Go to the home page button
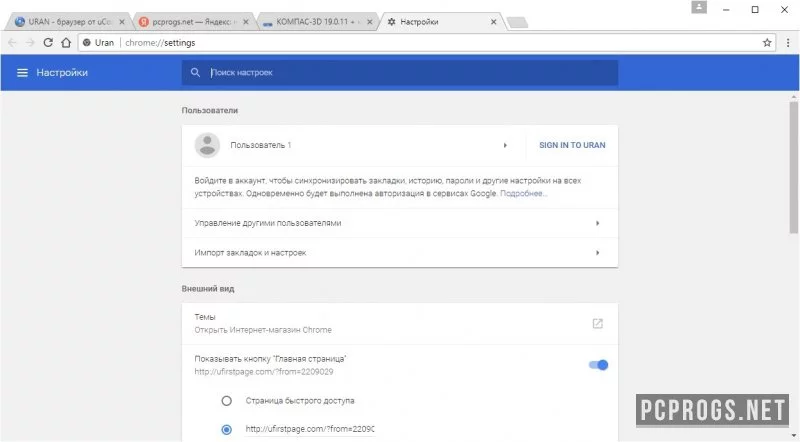 click(x=66, y=43)
